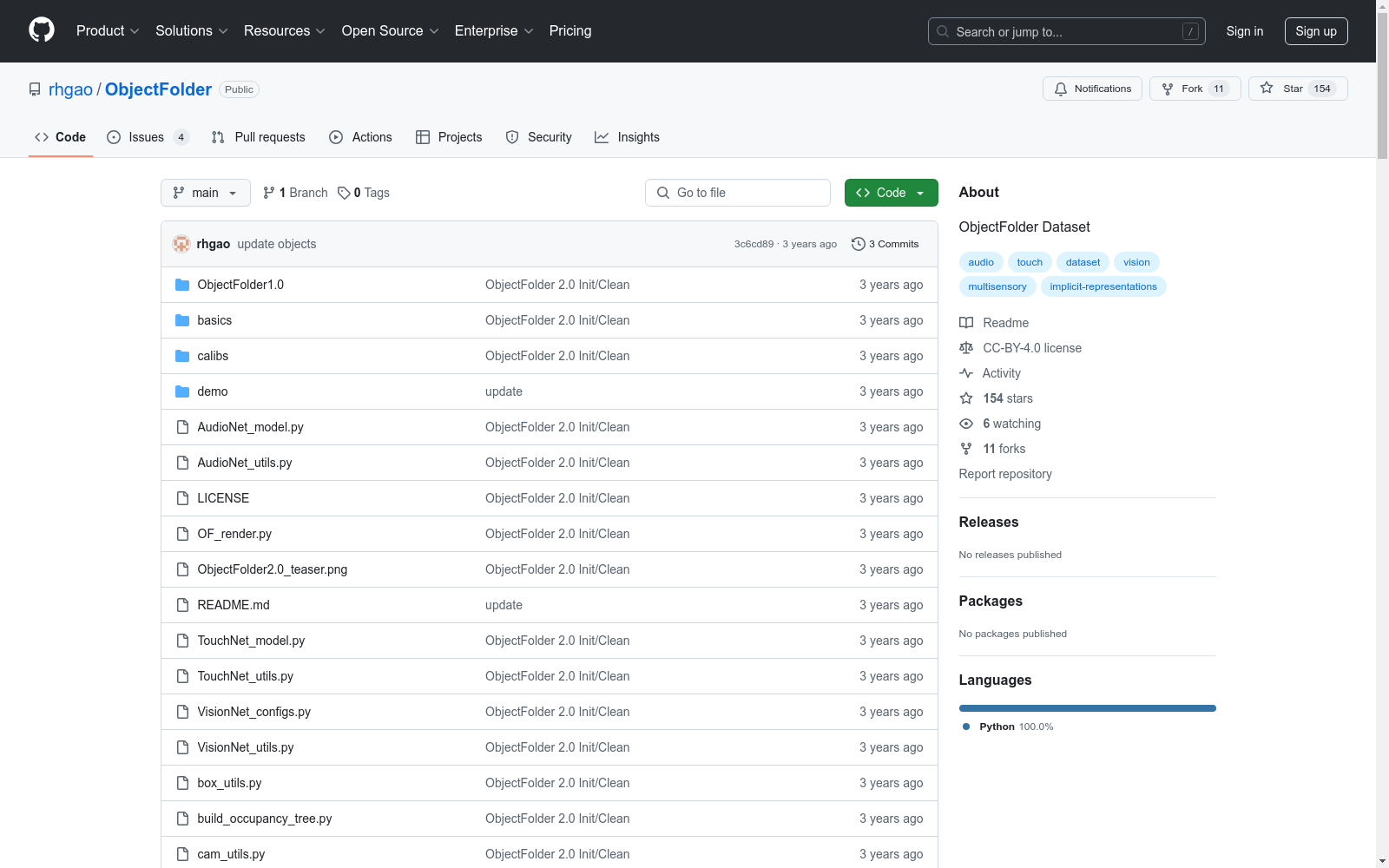Image resolution: width=1389 pixels, height=868 pixels.
Task: Open the Pricing page
Action: (570, 31)
